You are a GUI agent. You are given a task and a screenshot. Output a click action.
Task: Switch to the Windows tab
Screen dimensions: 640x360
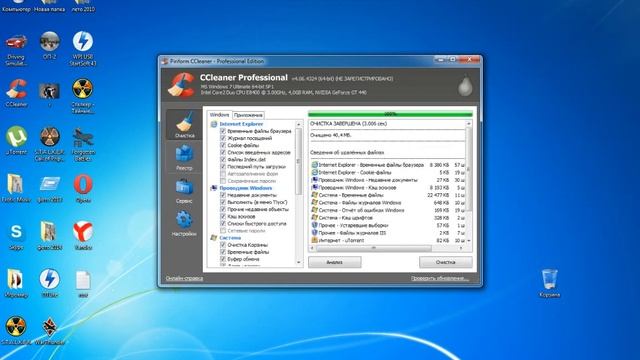219,115
